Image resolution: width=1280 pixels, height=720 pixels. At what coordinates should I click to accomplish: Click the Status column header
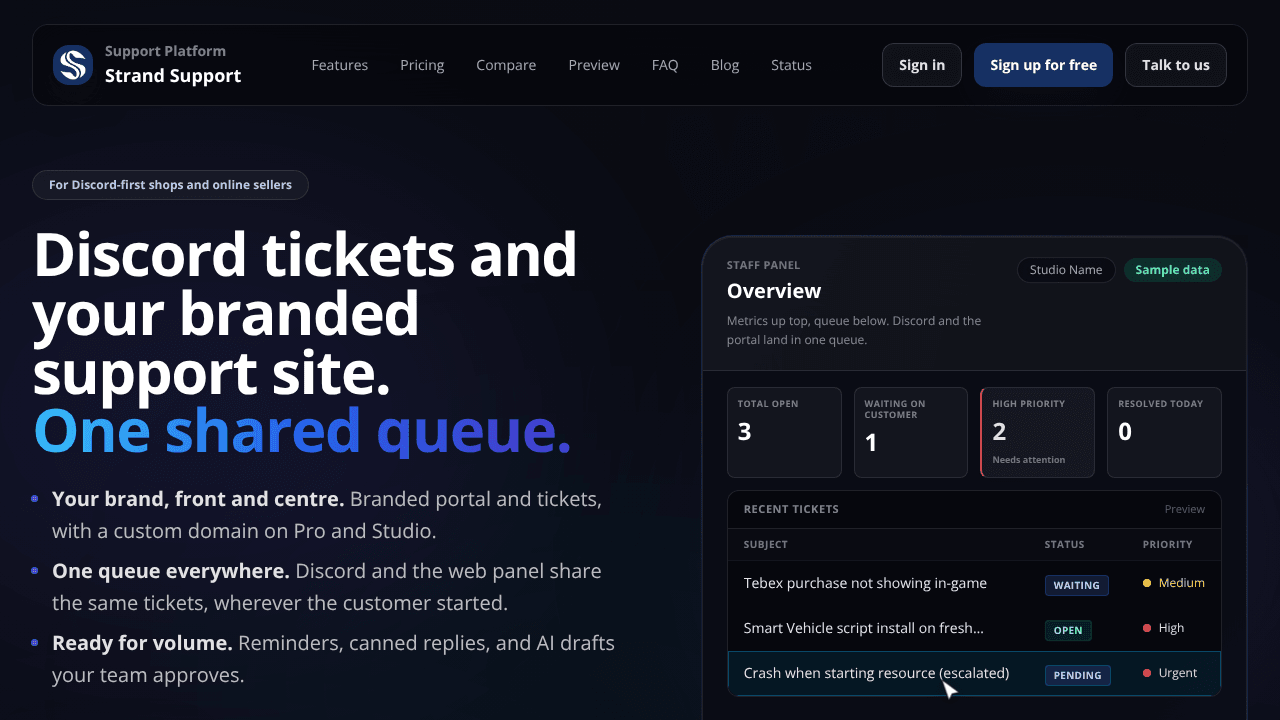point(1064,545)
